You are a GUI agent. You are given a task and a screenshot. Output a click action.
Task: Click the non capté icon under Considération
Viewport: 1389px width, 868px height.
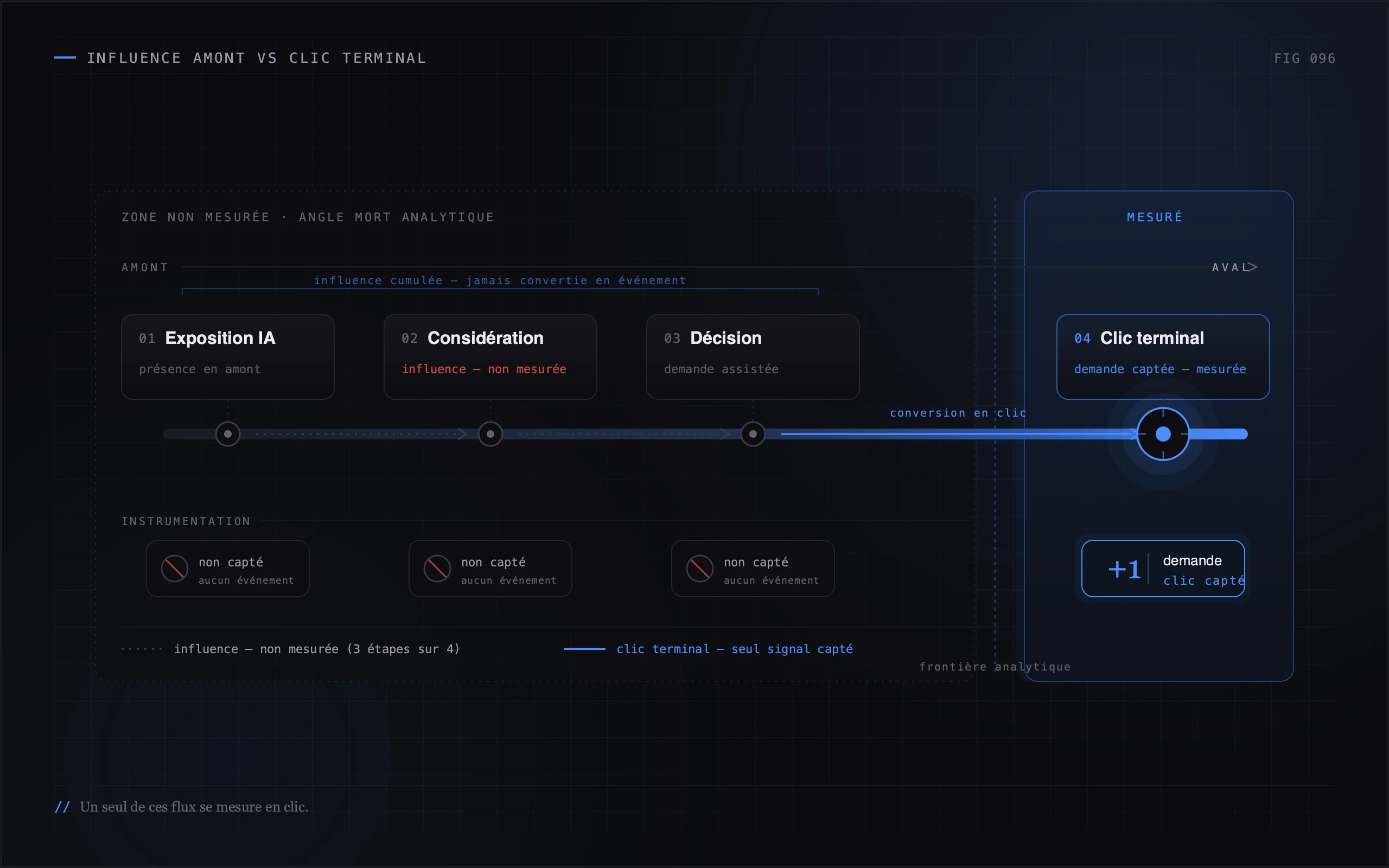click(437, 569)
